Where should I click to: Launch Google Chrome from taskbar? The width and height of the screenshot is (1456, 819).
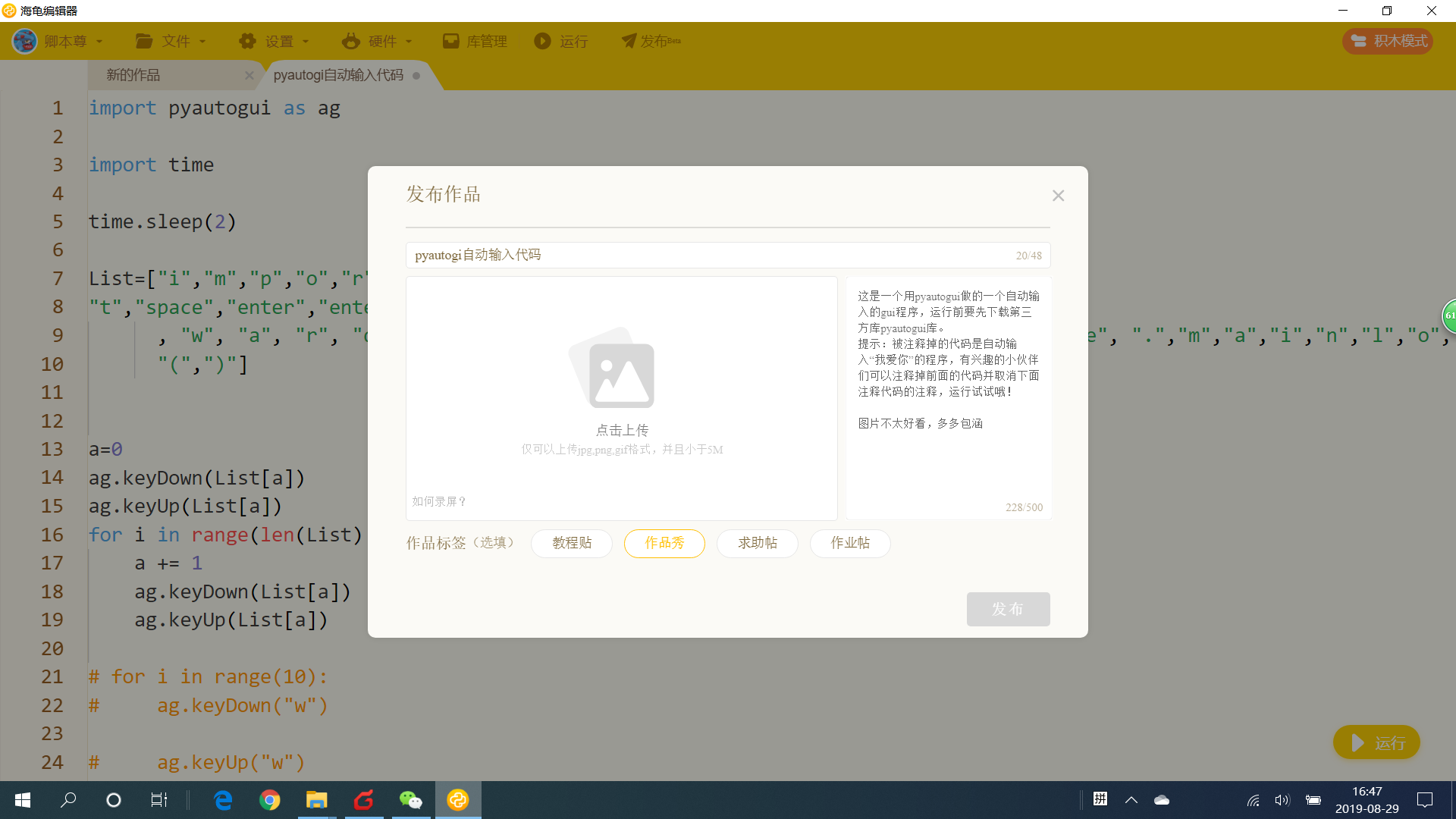(x=270, y=800)
